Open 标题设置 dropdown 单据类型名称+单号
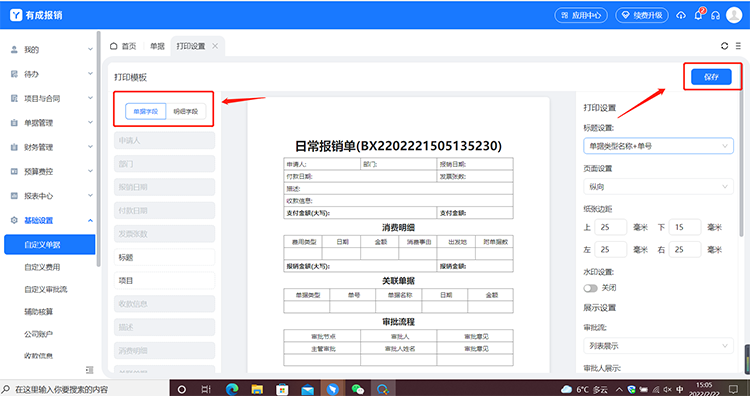This screenshot has height=396, width=750. (x=658, y=146)
